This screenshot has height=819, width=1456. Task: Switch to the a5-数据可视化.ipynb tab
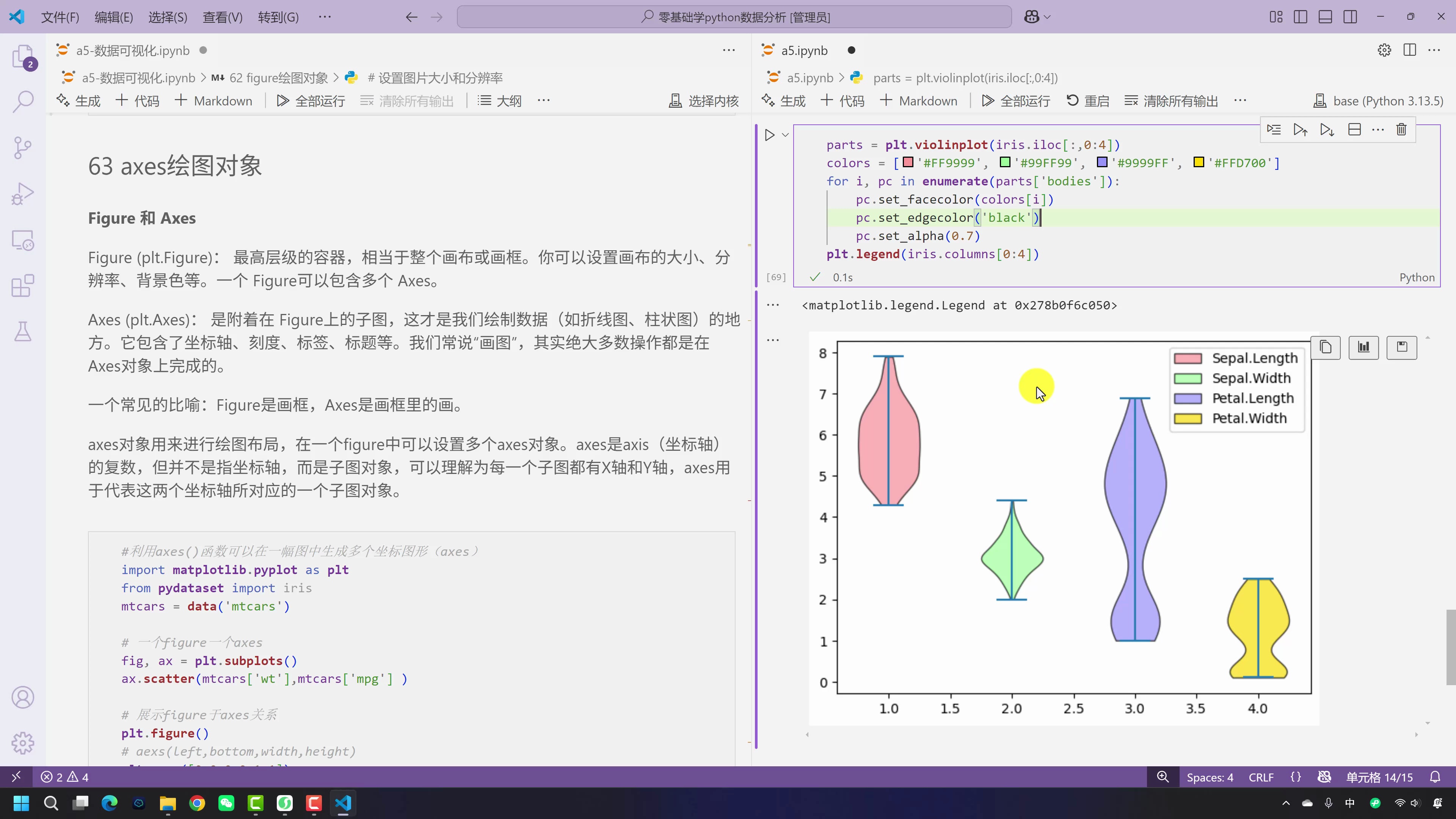tap(133, 50)
